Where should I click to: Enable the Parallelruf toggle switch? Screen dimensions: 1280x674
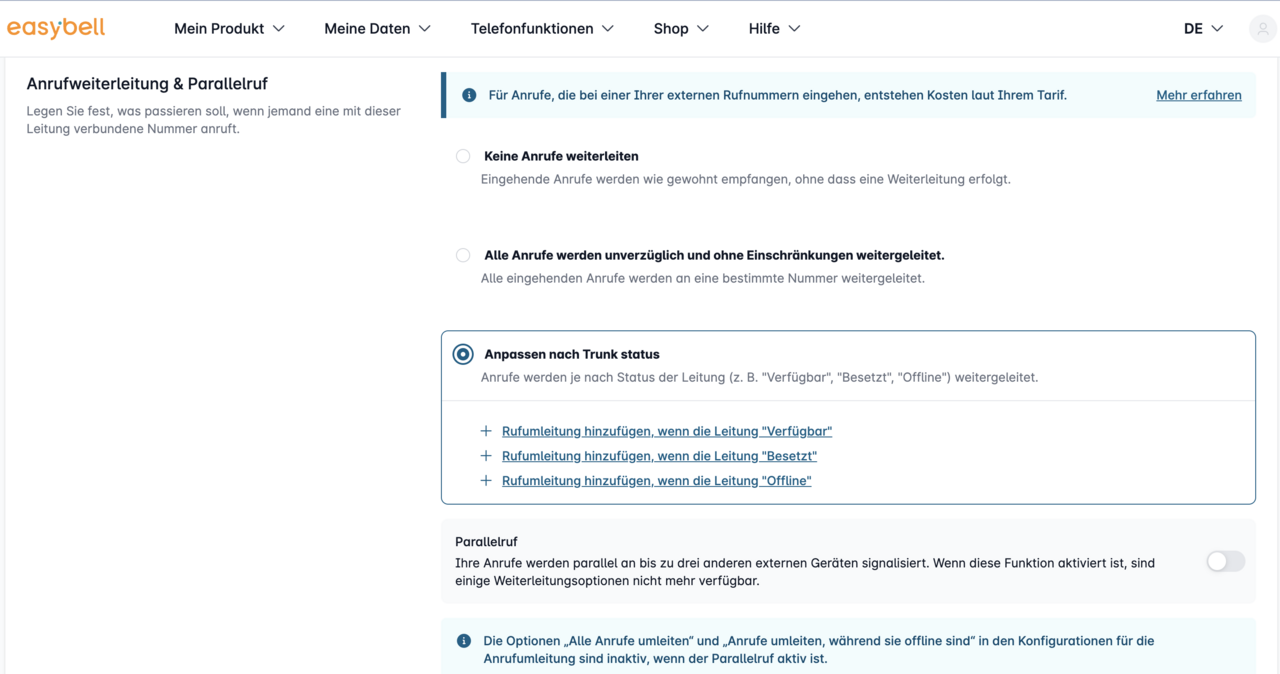click(x=1225, y=562)
